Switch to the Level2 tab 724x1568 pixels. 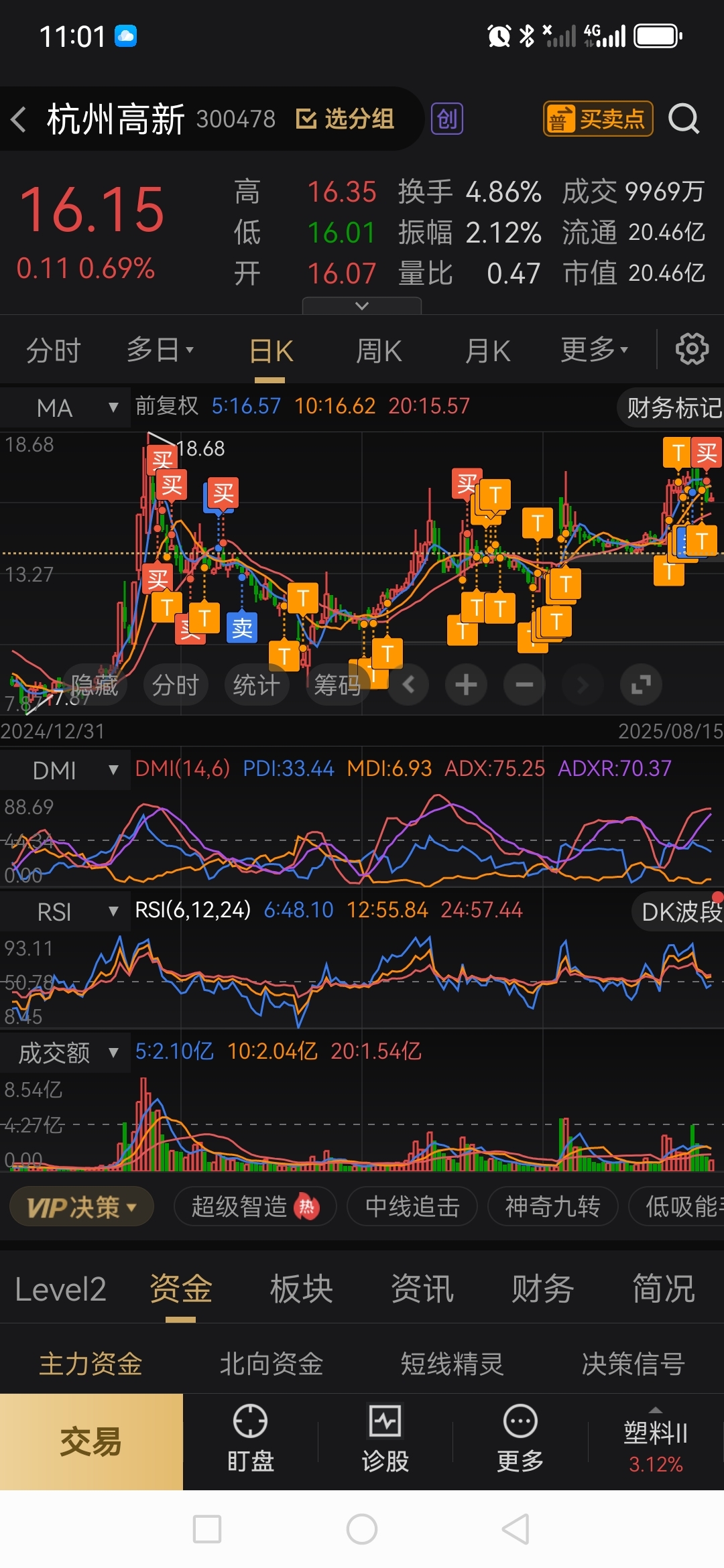60,1289
